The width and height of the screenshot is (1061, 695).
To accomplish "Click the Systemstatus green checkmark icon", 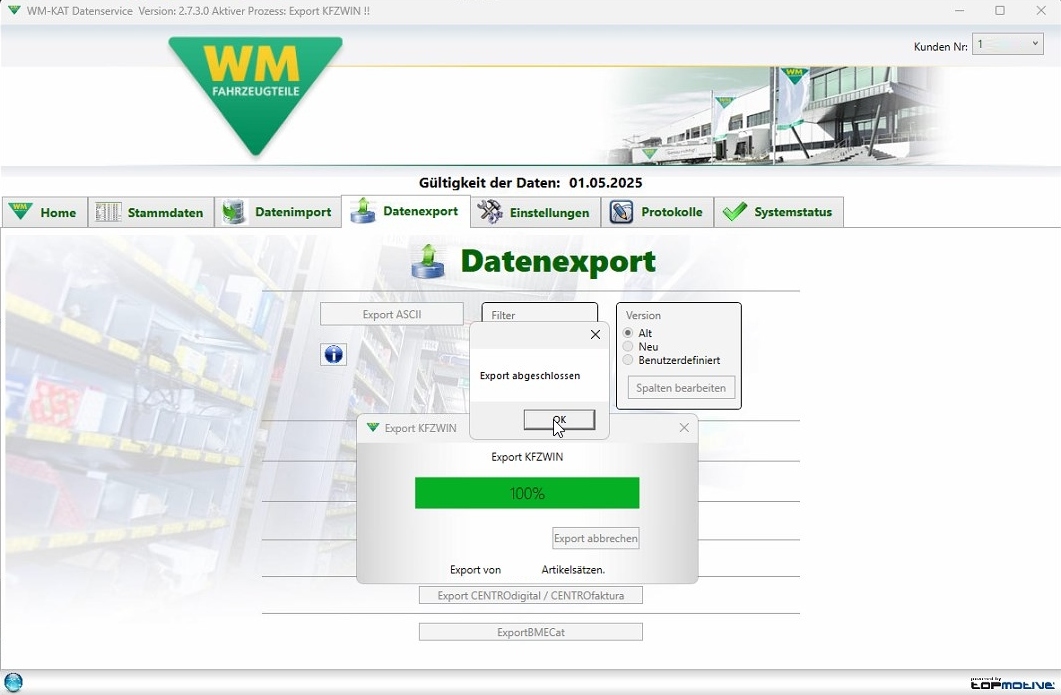I will click(734, 212).
